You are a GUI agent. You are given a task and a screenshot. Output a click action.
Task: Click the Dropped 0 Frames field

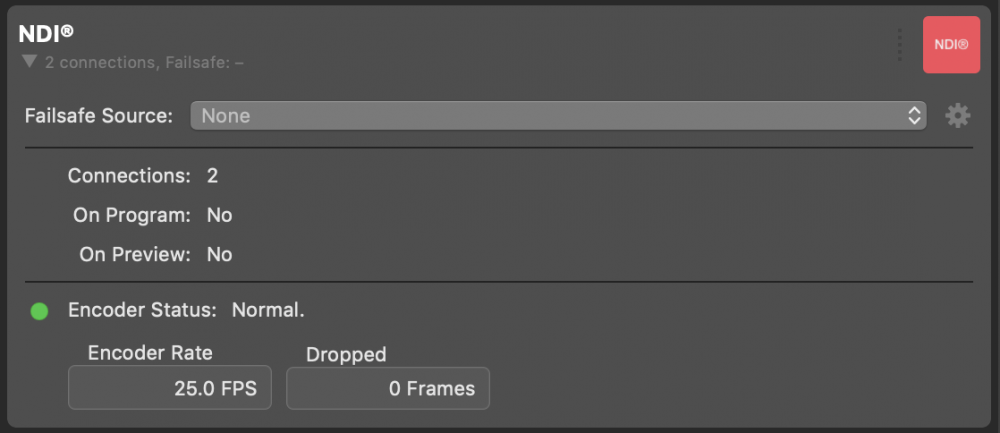tap(388, 388)
